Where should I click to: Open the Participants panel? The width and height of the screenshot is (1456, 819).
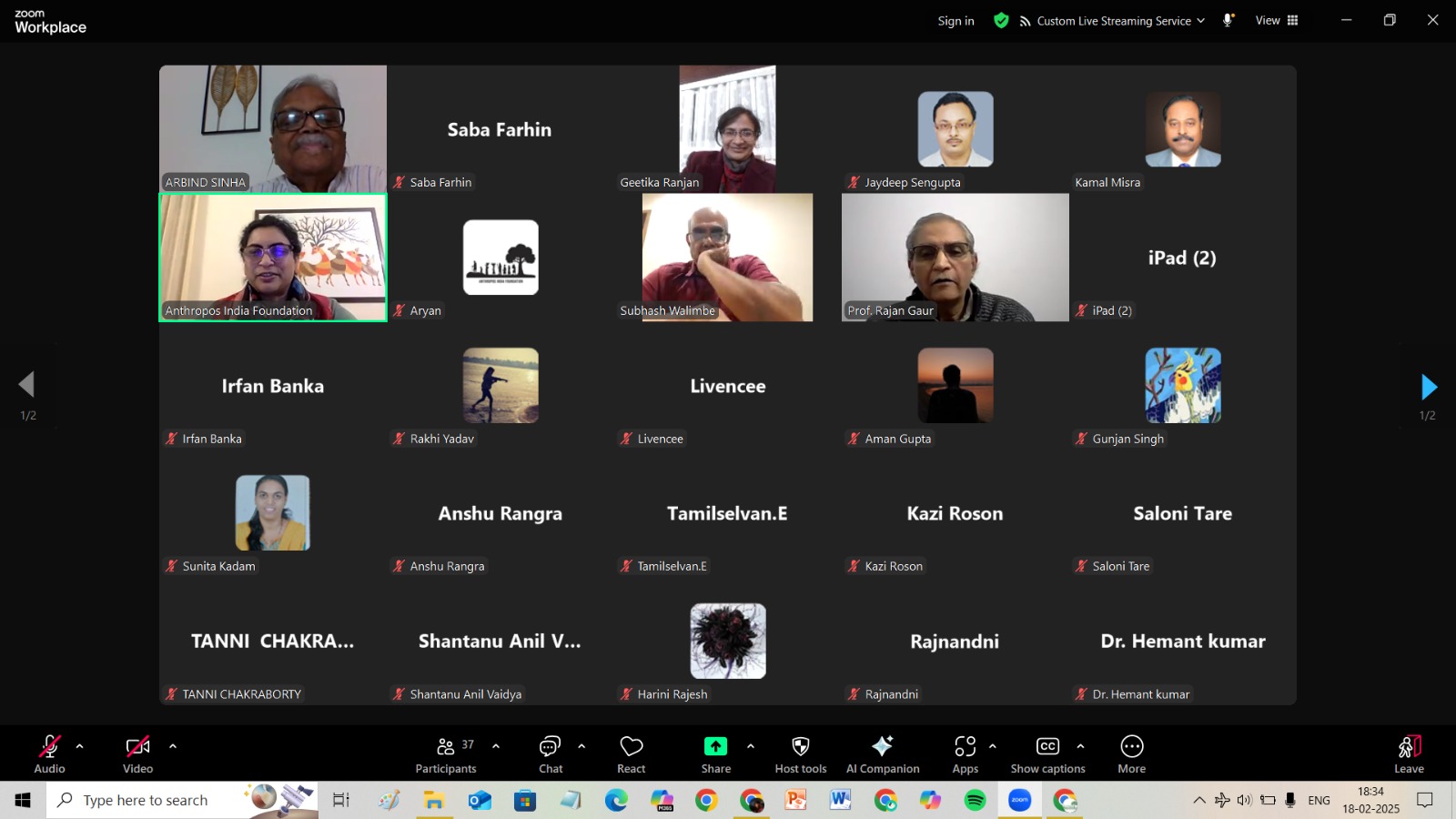[446, 754]
